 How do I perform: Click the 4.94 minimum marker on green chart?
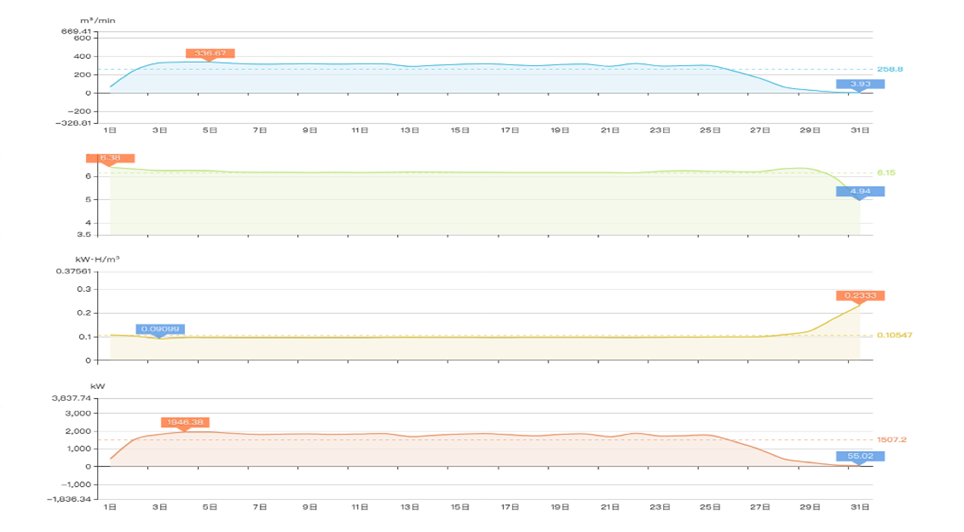(860, 191)
